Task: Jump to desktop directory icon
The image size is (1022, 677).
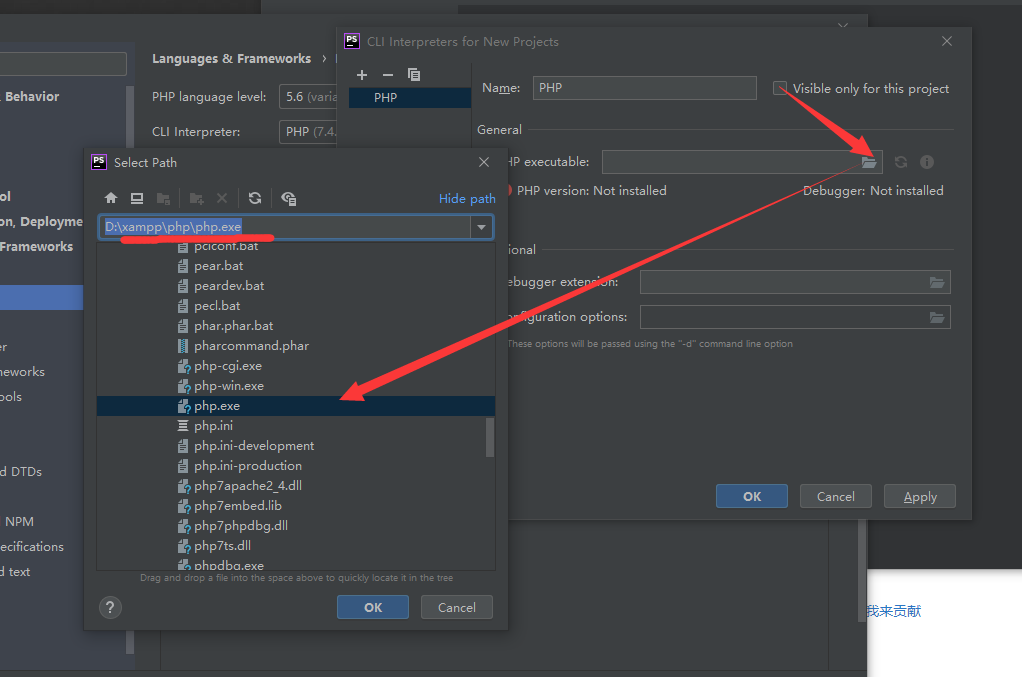Action: [137, 198]
